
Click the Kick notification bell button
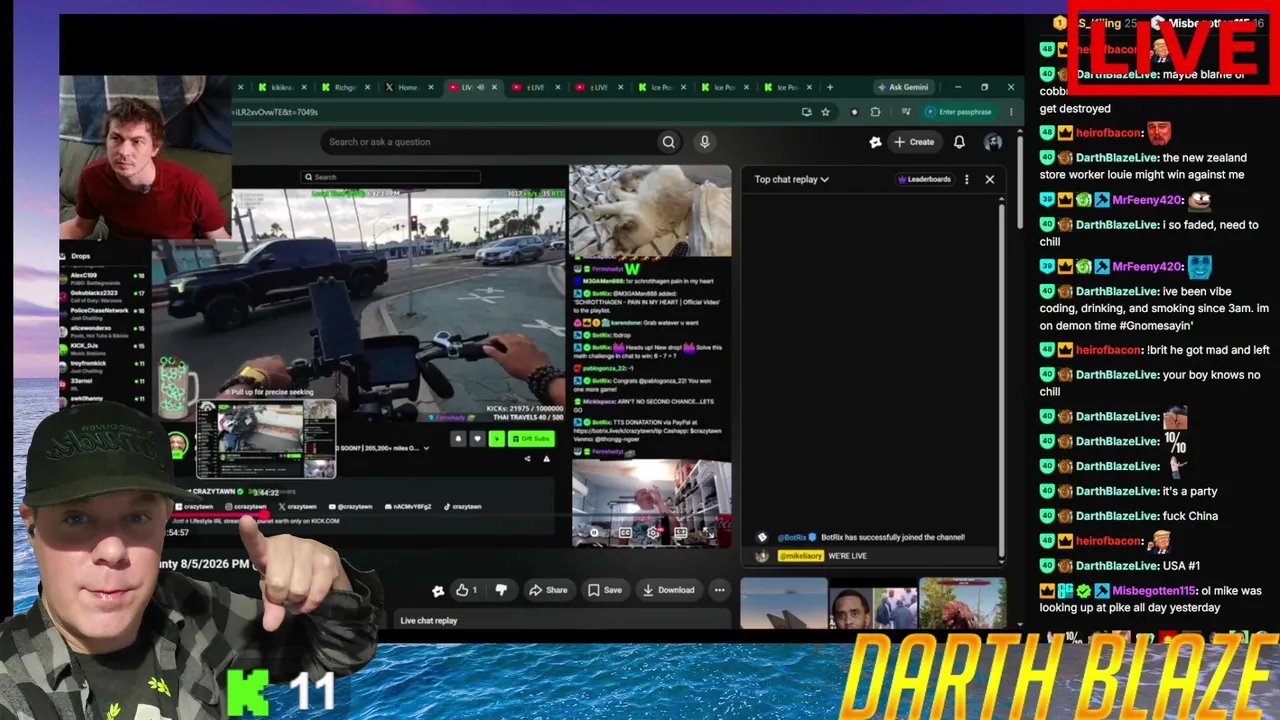point(459,438)
